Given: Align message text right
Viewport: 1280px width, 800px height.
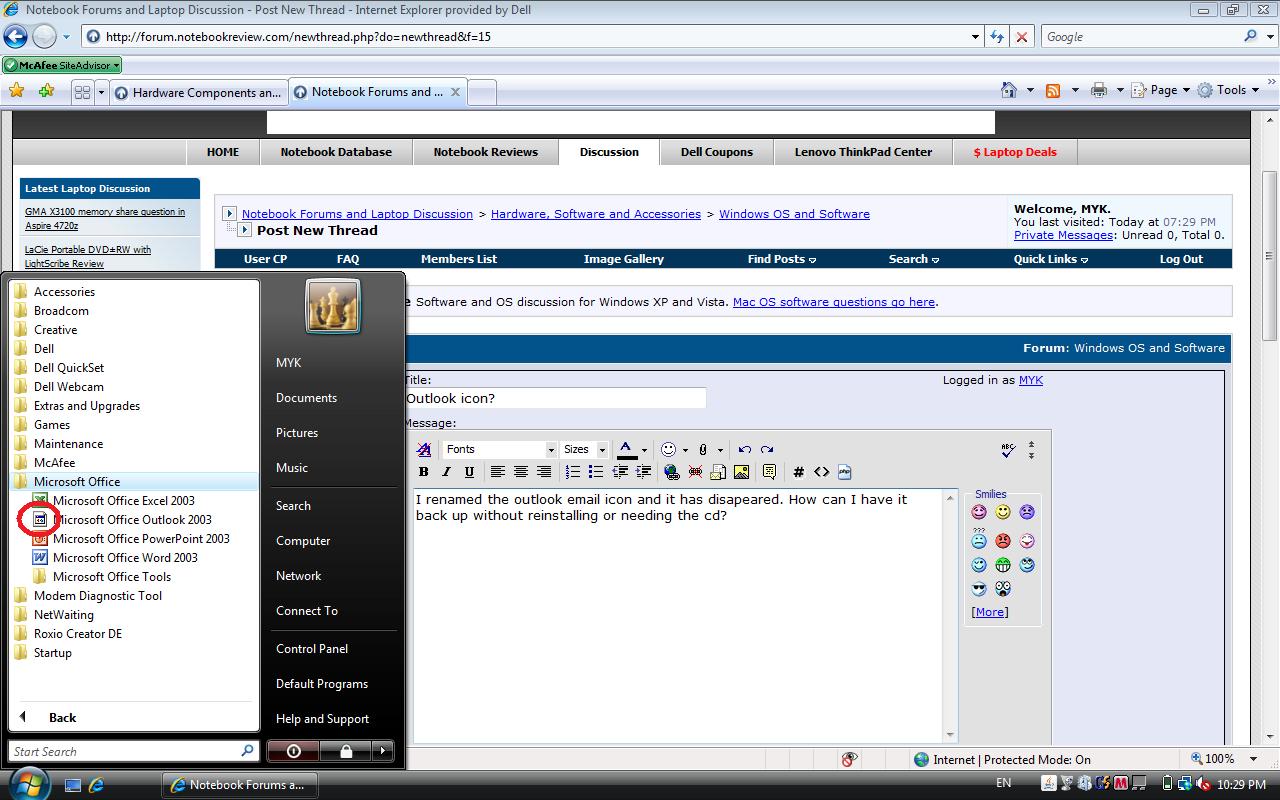Looking at the screenshot, I should coord(544,472).
